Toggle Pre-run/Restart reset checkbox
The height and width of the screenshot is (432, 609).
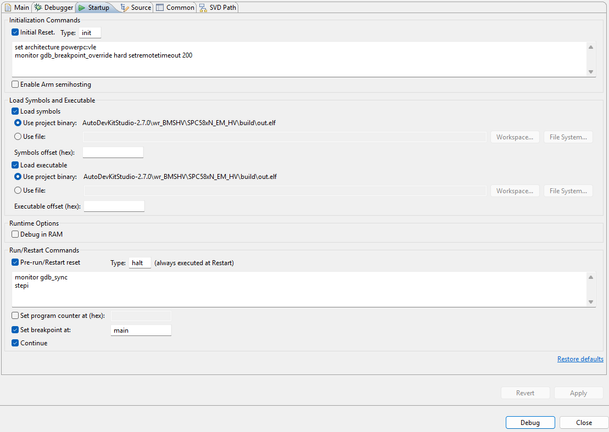15,263
